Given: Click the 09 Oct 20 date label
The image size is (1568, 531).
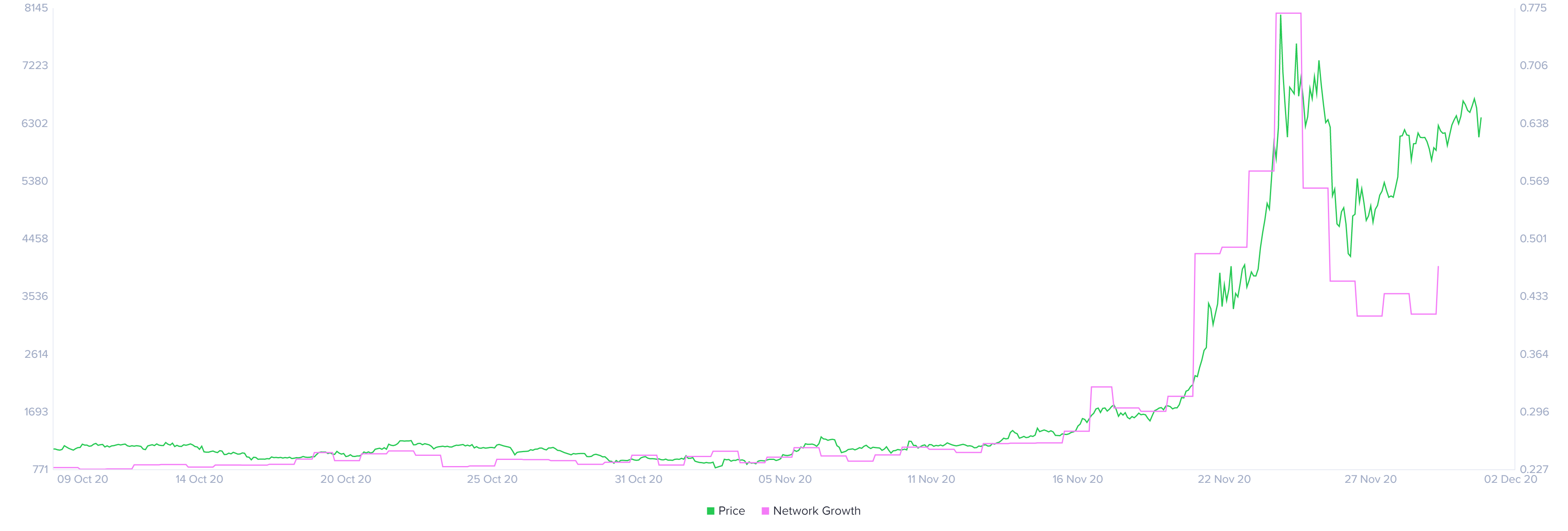Looking at the screenshot, I should pyautogui.click(x=82, y=479).
